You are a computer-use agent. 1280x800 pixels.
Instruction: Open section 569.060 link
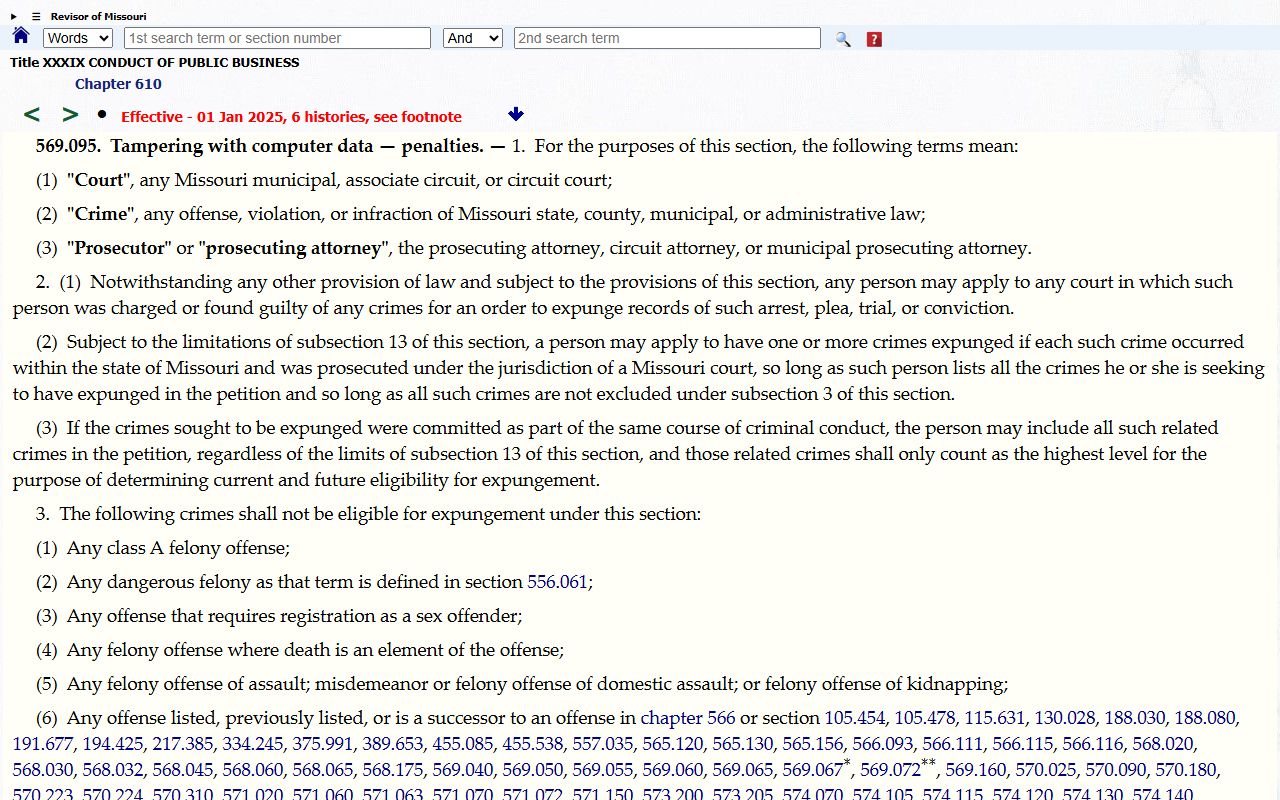[x=673, y=770]
